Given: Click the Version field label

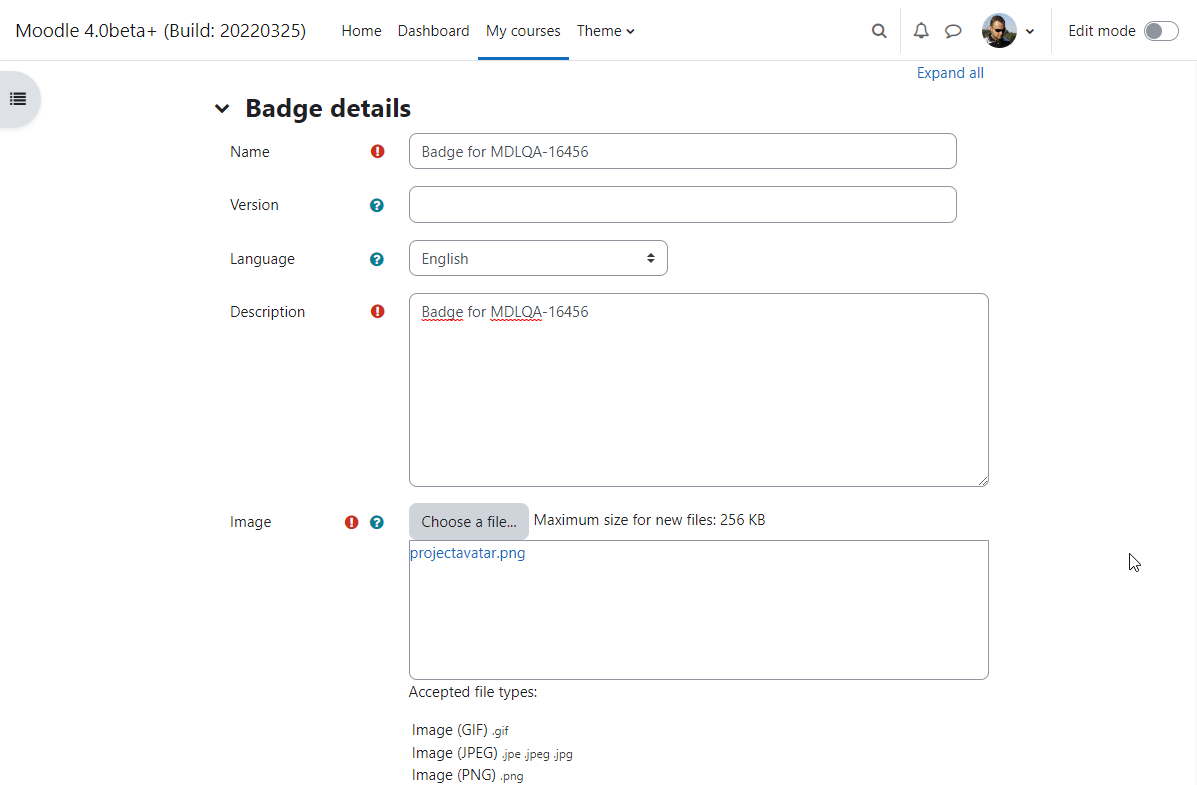Looking at the screenshot, I should coord(254,205).
